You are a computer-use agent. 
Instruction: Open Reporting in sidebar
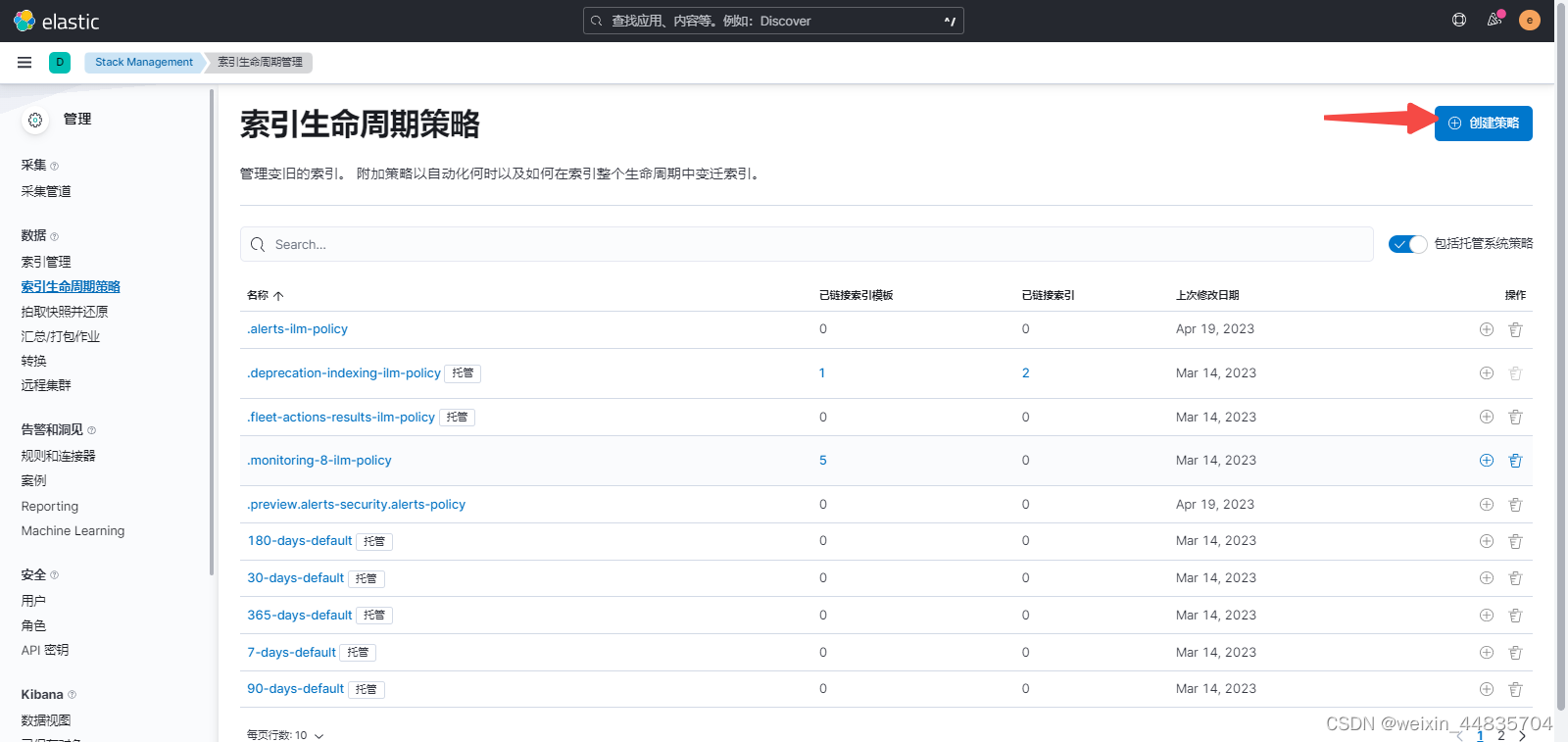pos(50,507)
